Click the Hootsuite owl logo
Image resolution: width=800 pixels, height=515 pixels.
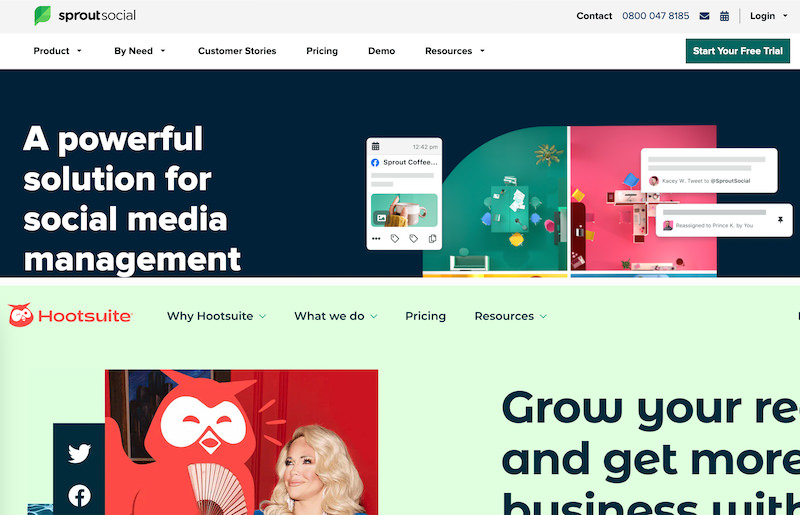21,315
